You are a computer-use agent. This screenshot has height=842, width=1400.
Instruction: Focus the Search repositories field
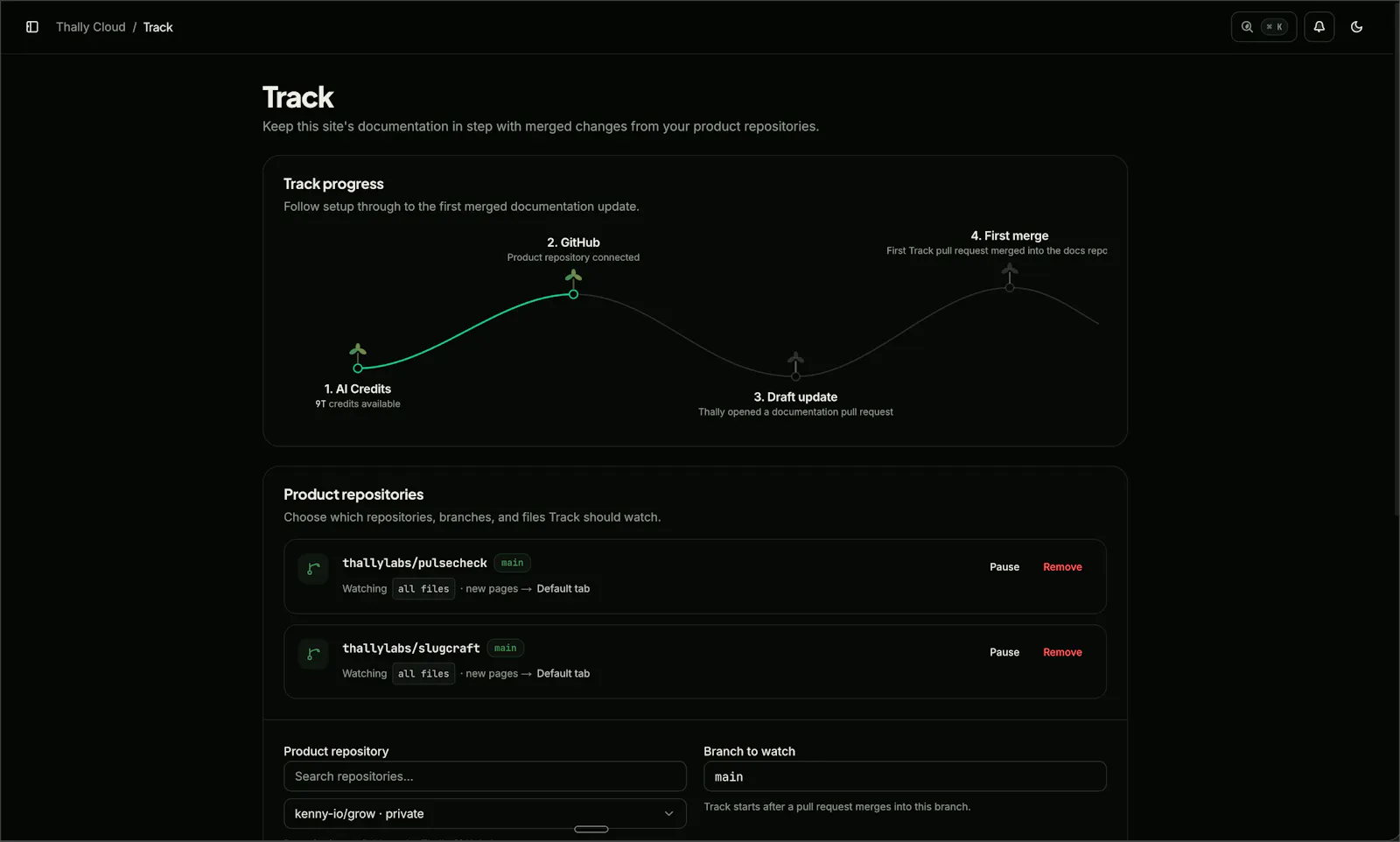485,776
